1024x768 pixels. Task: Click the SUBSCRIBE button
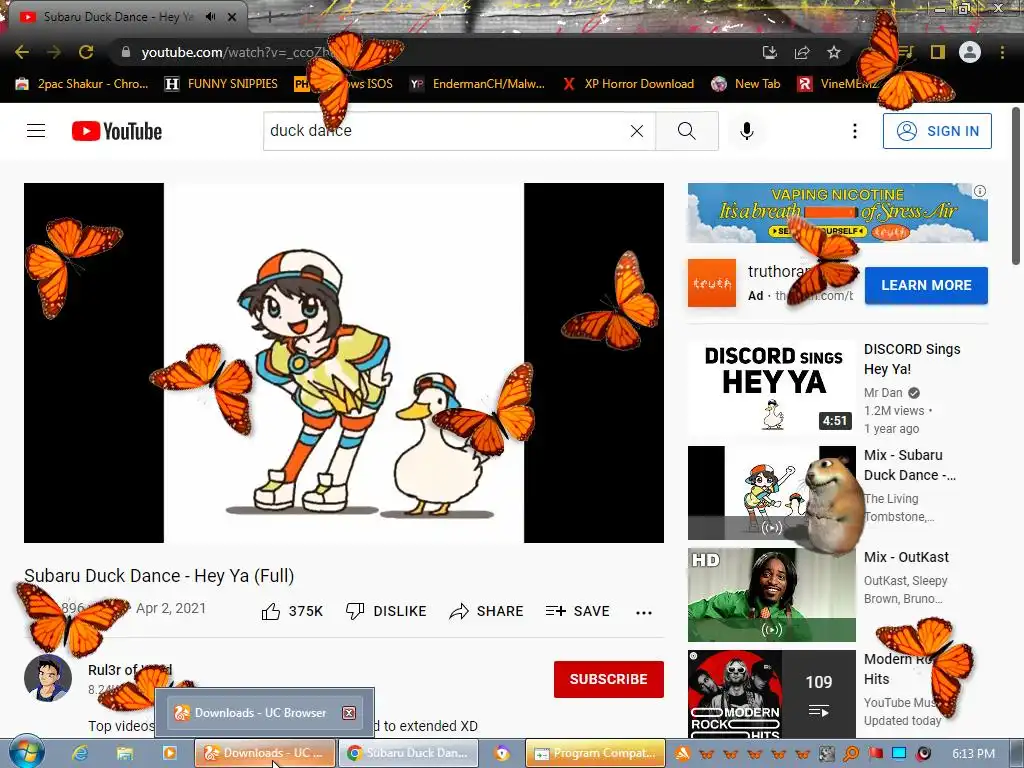tap(609, 679)
